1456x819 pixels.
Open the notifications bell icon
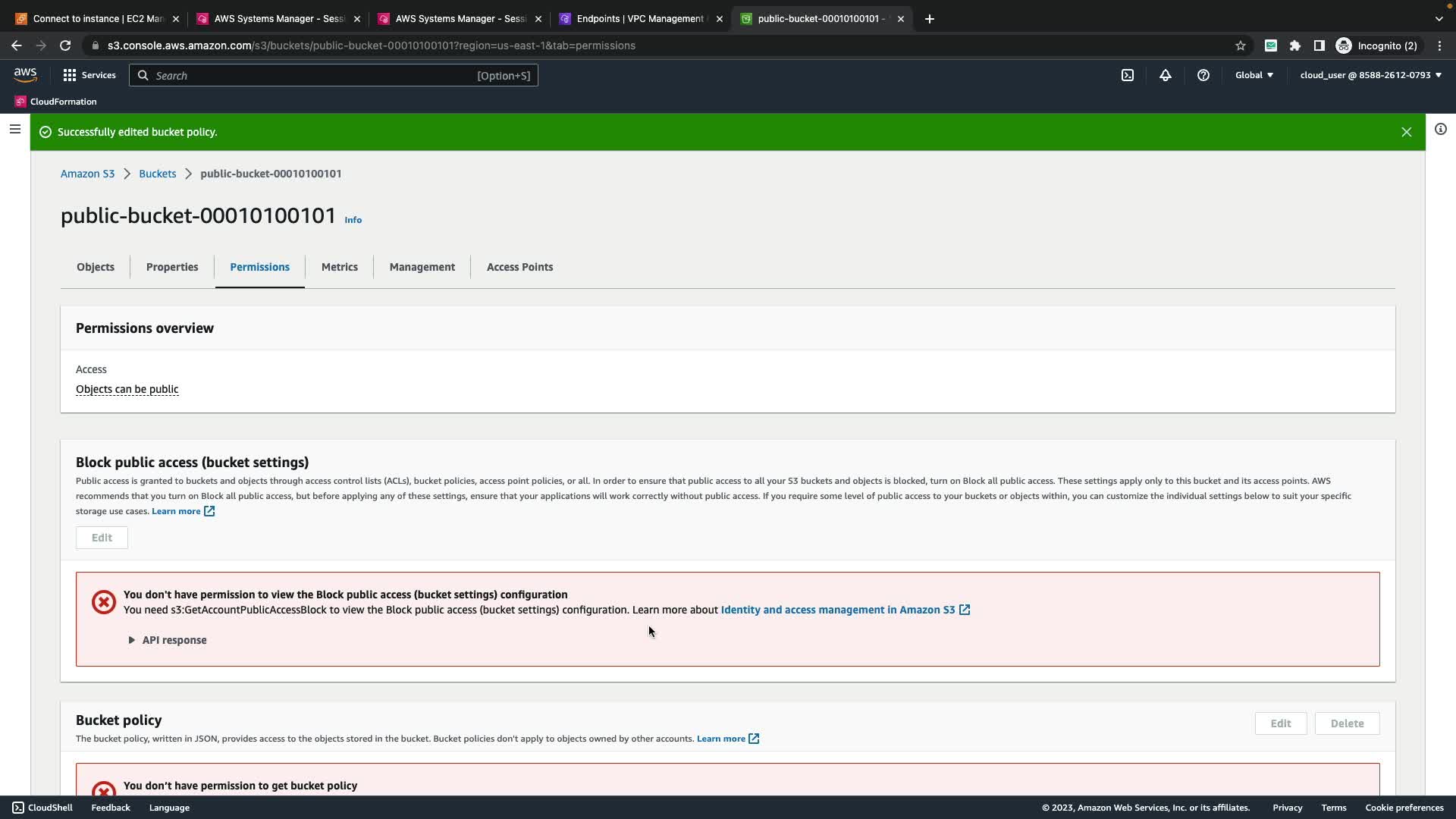pyautogui.click(x=1166, y=75)
